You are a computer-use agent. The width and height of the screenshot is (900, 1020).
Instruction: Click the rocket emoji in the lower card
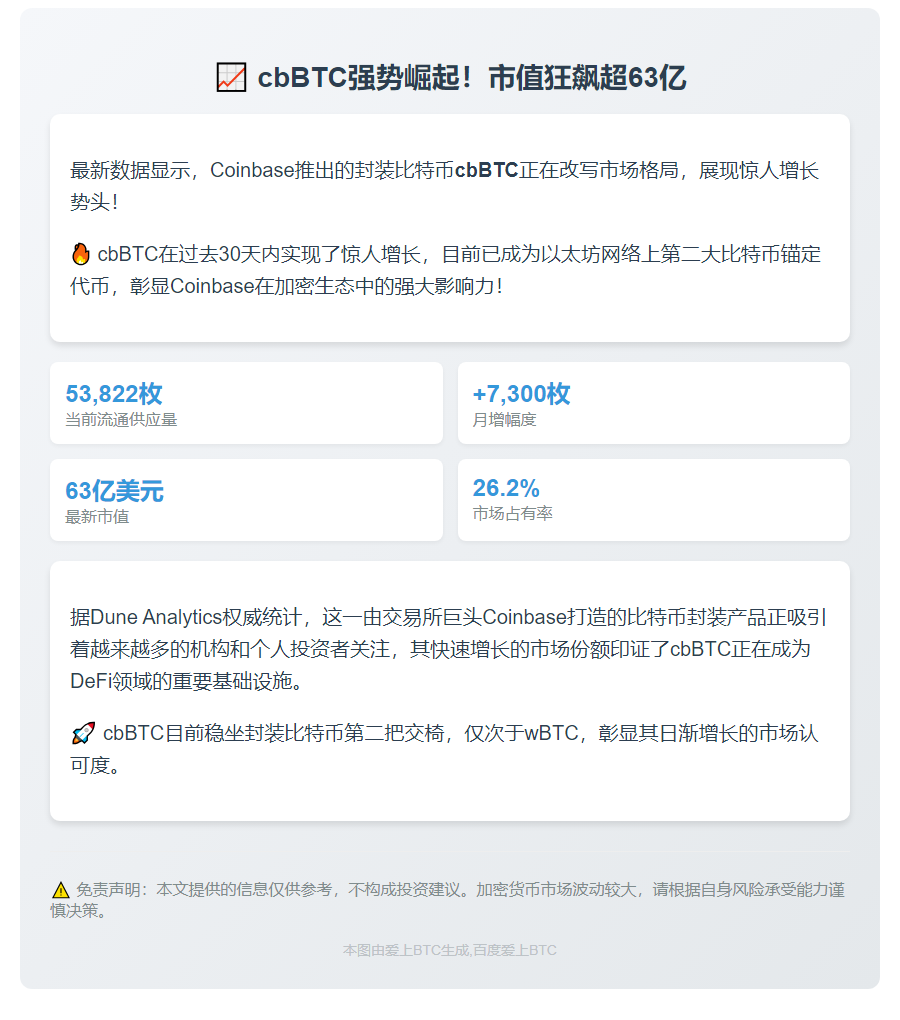coord(81,733)
